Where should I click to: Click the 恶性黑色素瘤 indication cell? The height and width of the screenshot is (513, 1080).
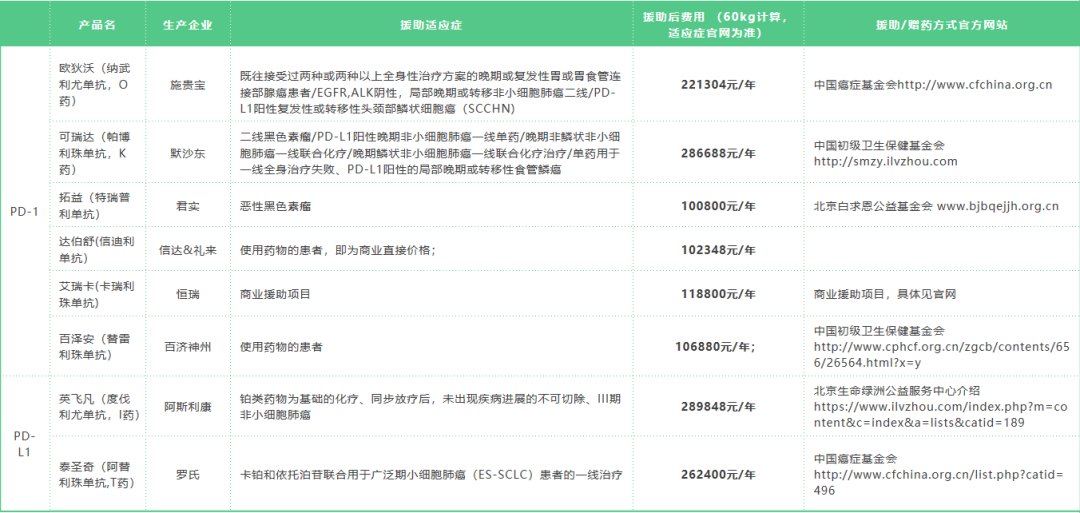(x=276, y=206)
